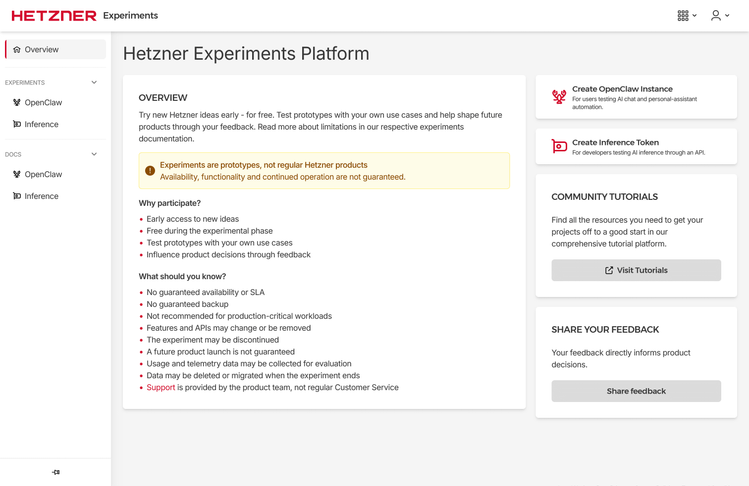The image size is (749, 486).
Task: Open the apps grid menu icon
Action: pyautogui.click(x=683, y=16)
